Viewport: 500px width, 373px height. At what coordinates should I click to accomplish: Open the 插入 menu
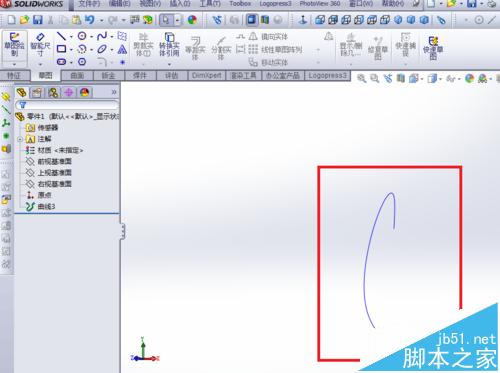point(180,4)
